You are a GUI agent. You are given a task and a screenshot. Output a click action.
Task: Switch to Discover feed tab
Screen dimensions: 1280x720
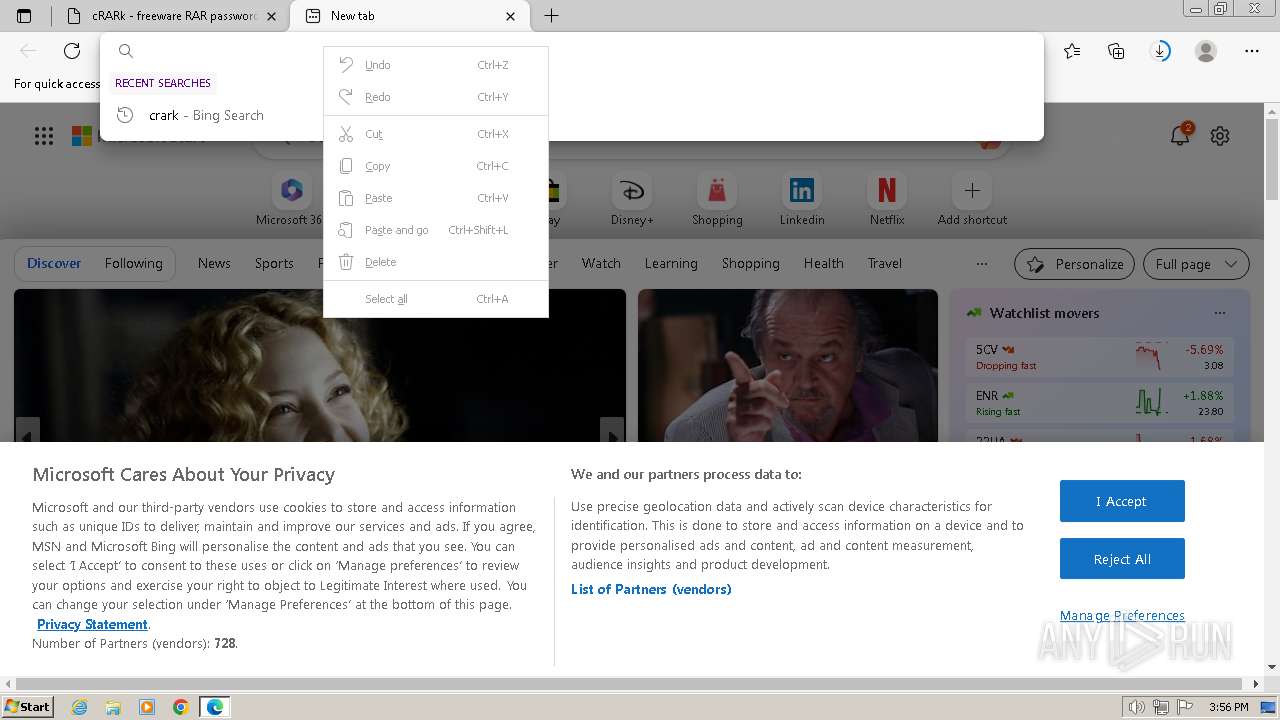(54, 263)
